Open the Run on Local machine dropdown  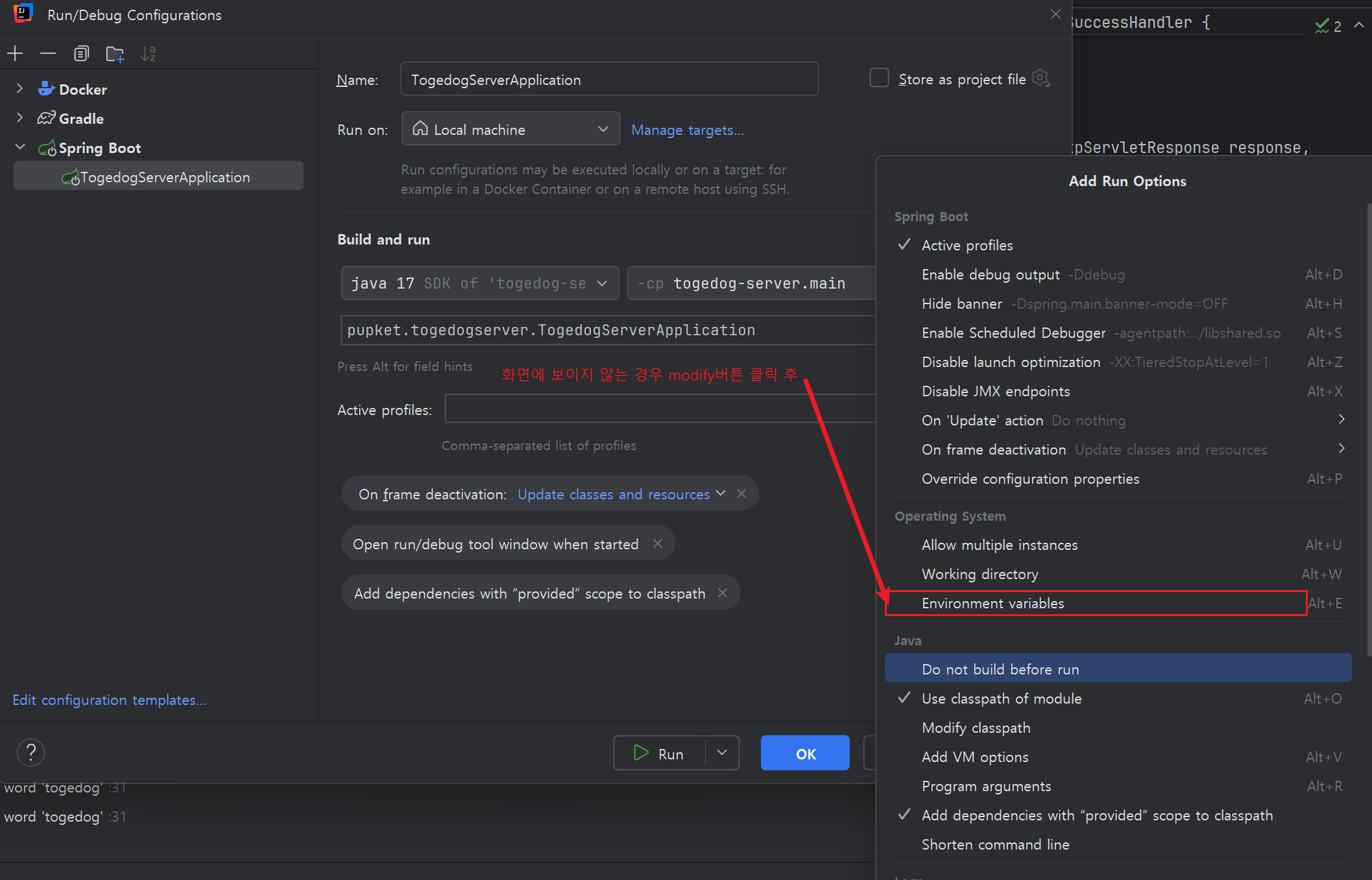click(511, 129)
